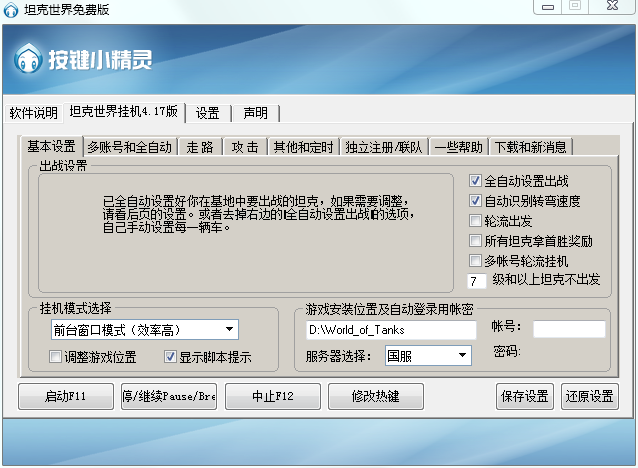Switch to the 软件说明 tab
Screen dimensions: 638x468
point(34,112)
